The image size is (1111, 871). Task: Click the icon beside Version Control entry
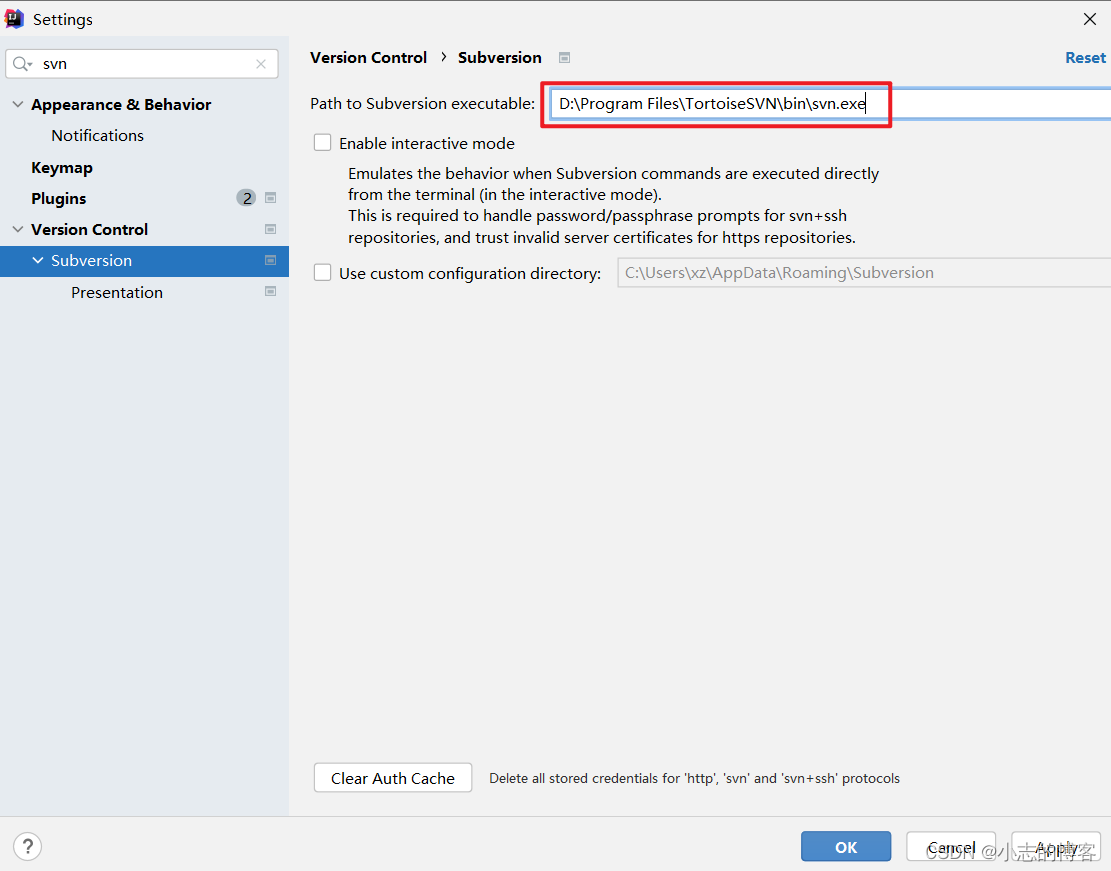270,229
